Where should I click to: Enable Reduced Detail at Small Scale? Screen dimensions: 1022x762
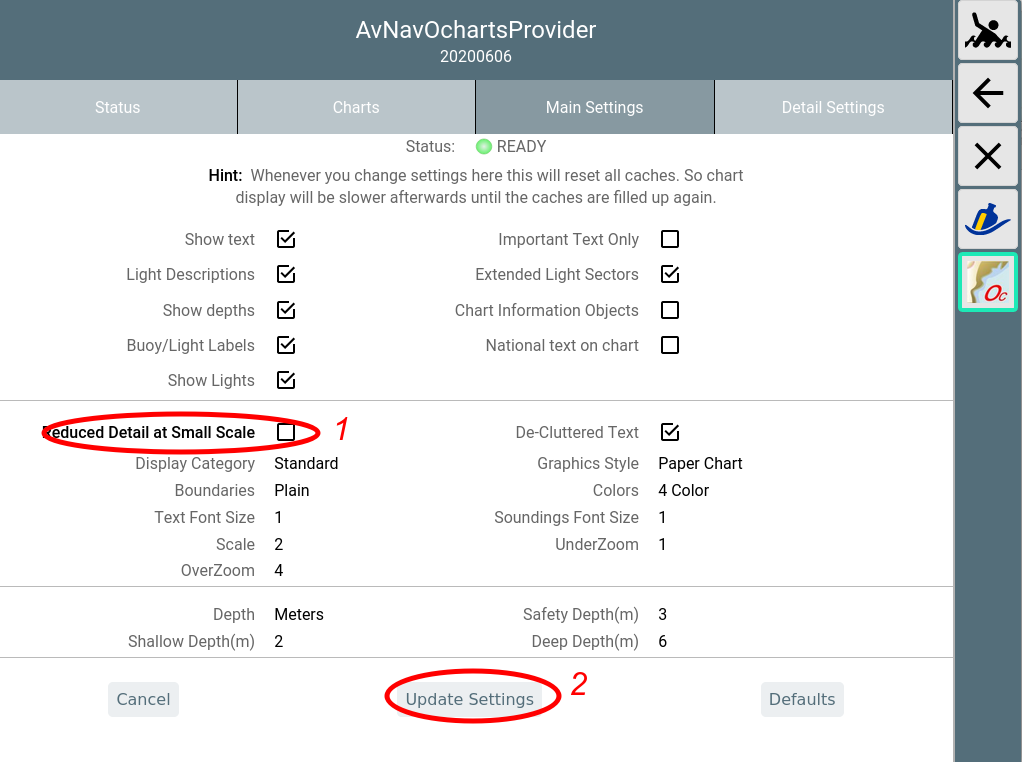click(x=286, y=432)
